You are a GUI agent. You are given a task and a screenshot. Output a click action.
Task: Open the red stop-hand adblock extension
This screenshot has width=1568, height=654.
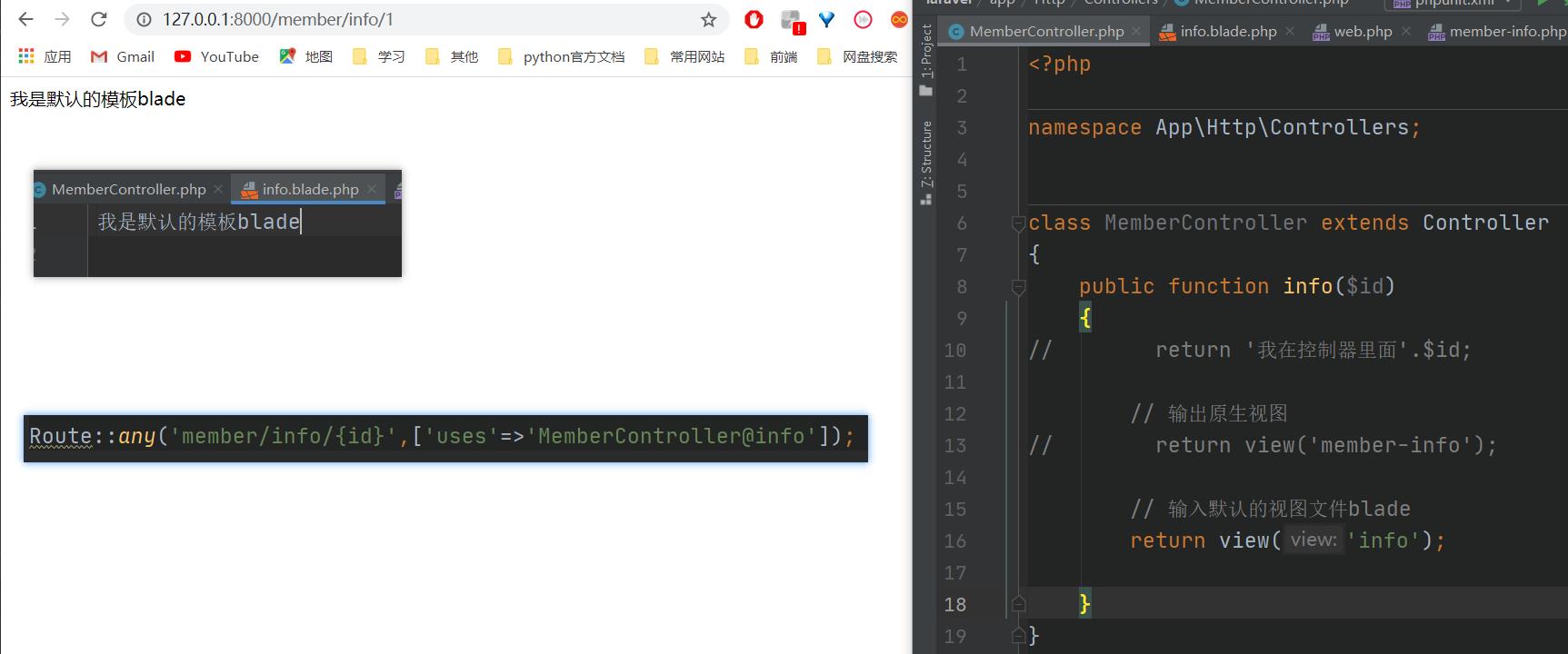click(x=754, y=19)
